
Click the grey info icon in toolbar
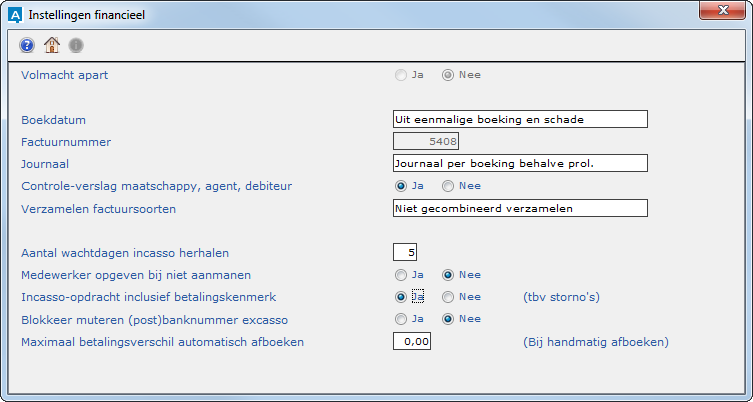coord(76,45)
